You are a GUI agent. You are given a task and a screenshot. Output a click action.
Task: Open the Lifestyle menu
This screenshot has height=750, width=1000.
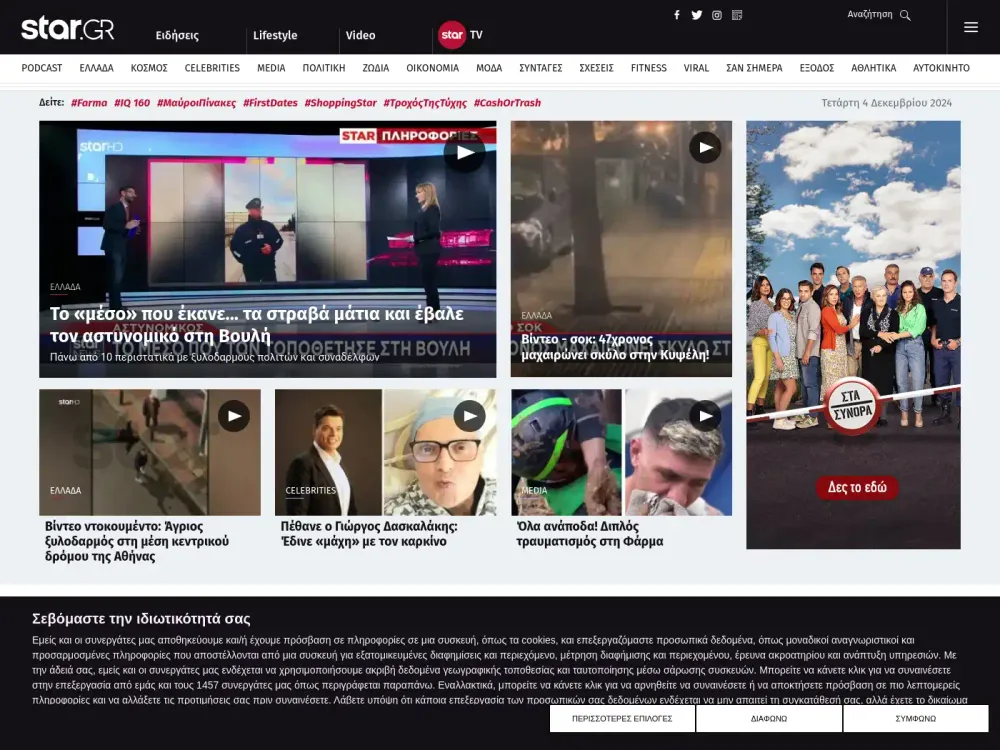click(x=275, y=36)
